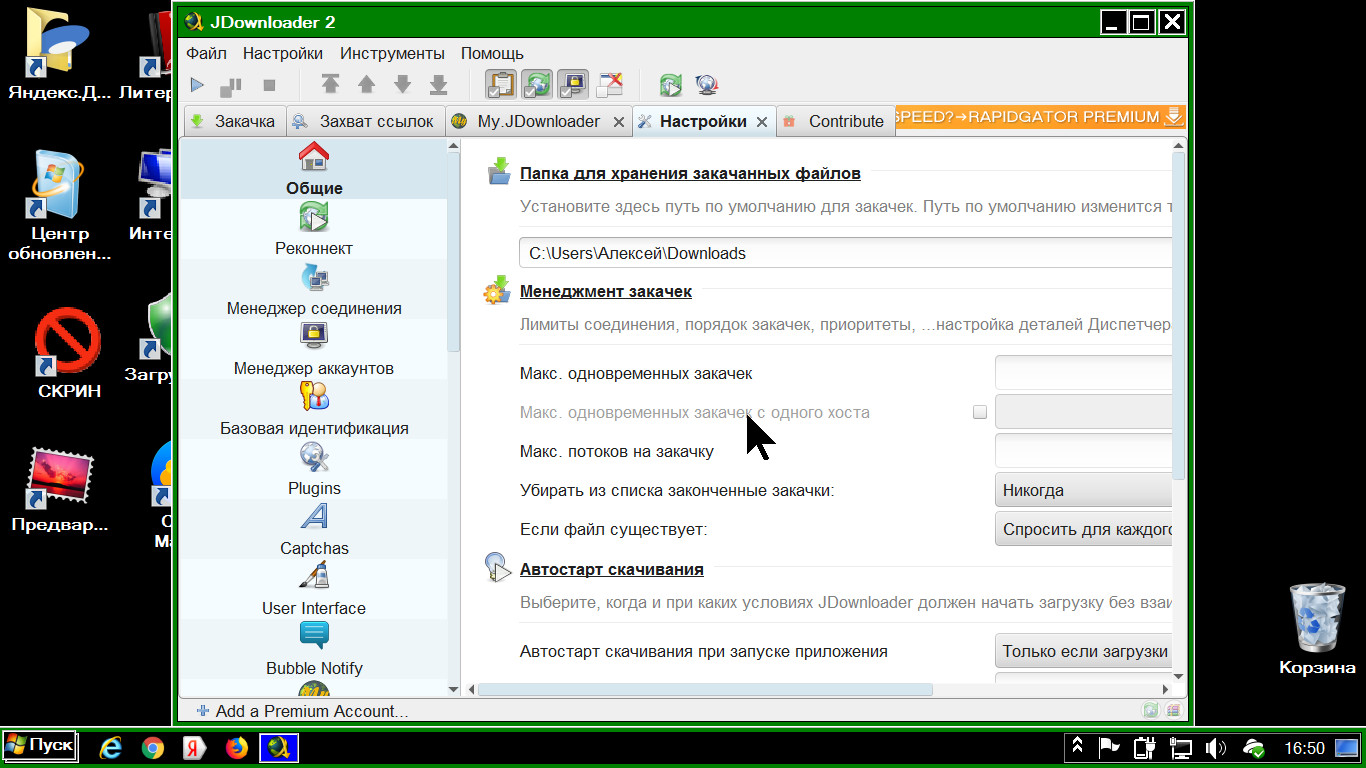Click the Пуск start button
The height and width of the screenshot is (768, 1366).
point(38,746)
